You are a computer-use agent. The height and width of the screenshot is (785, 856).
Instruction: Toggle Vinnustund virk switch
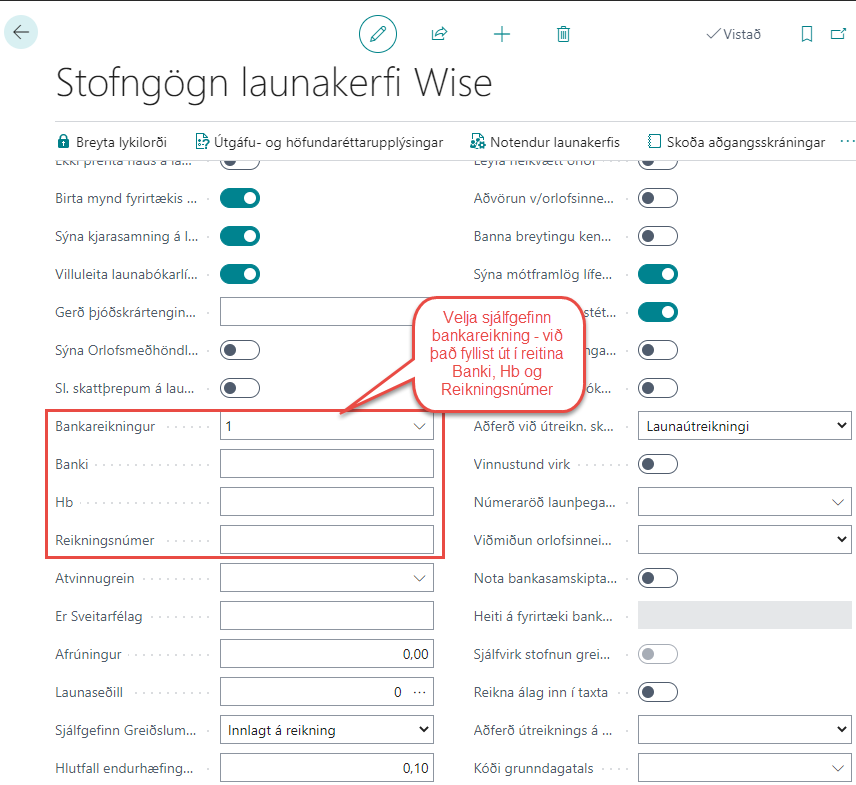pyautogui.click(x=658, y=464)
